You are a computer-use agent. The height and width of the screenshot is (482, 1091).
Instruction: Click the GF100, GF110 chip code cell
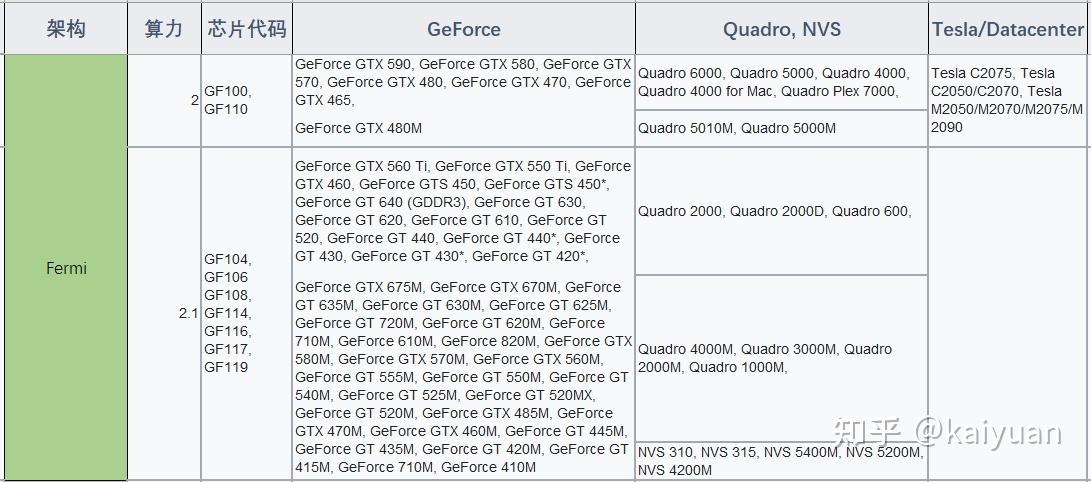(x=228, y=100)
